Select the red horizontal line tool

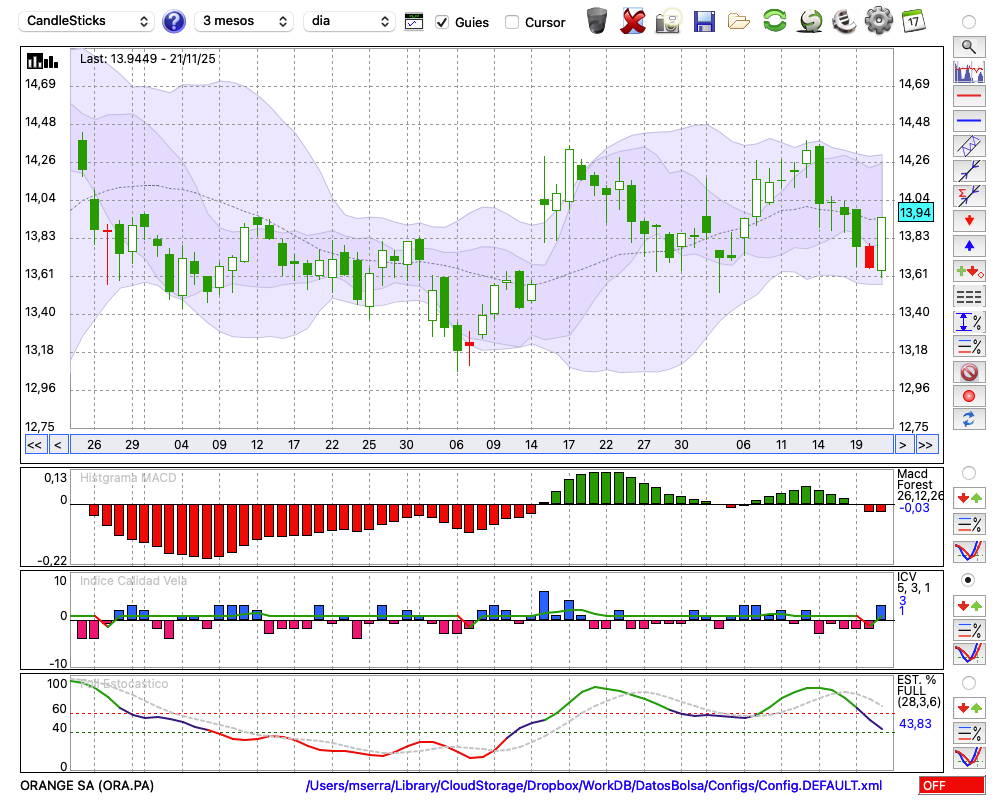pyautogui.click(x=968, y=97)
